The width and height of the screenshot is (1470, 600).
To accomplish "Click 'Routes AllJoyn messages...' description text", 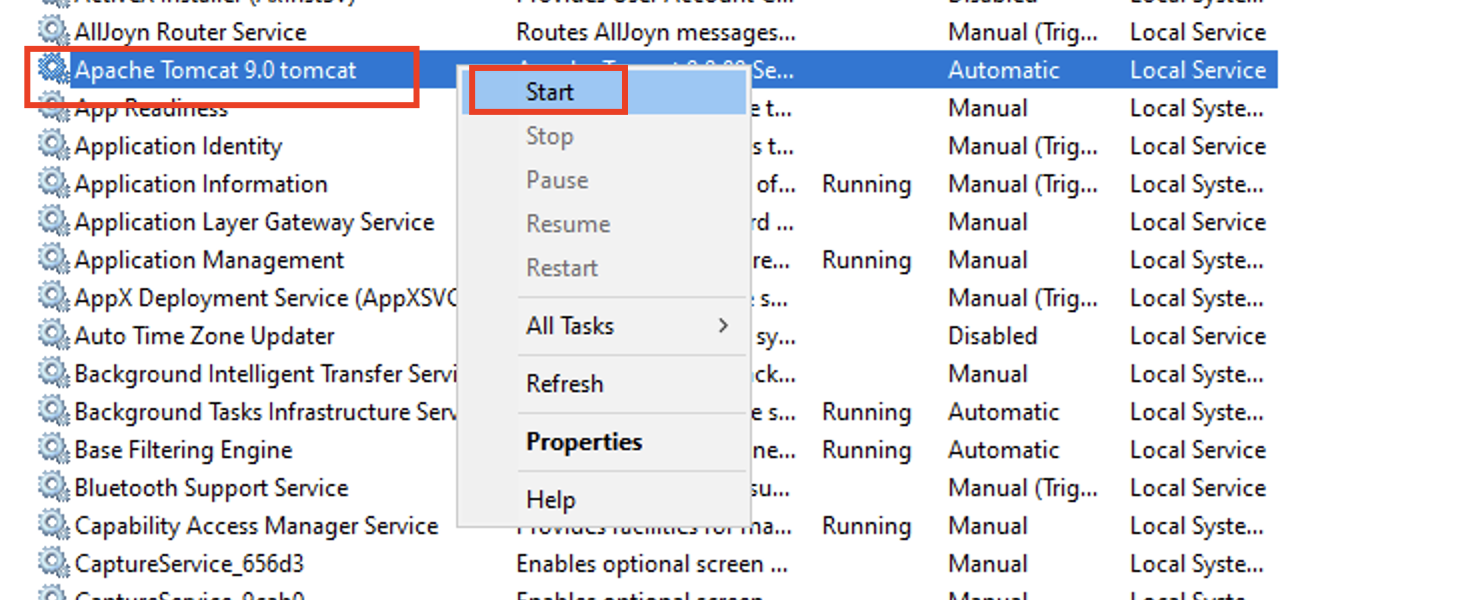I will point(656,32).
